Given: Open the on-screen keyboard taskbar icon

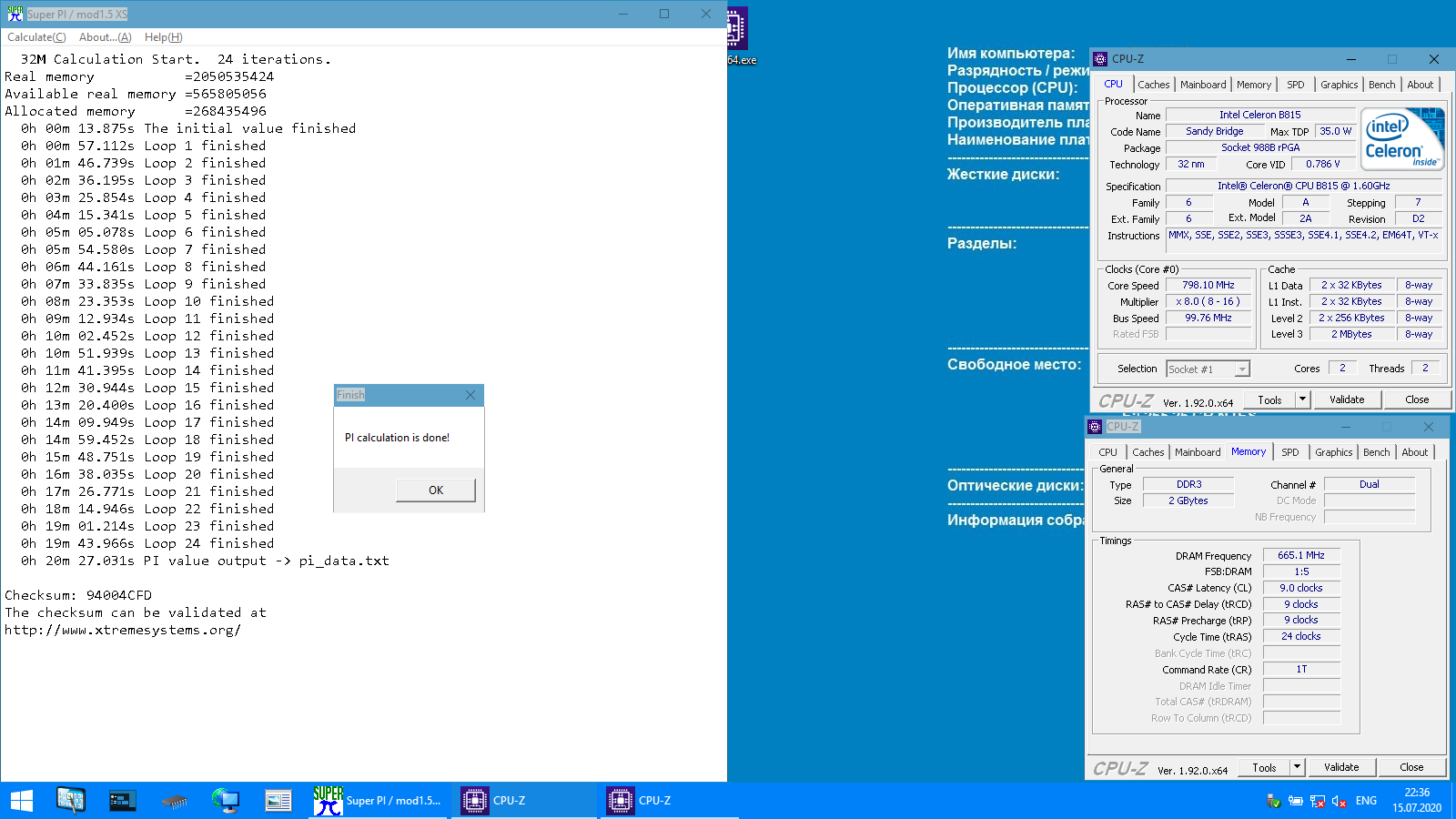Looking at the screenshot, I should pos(70,801).
